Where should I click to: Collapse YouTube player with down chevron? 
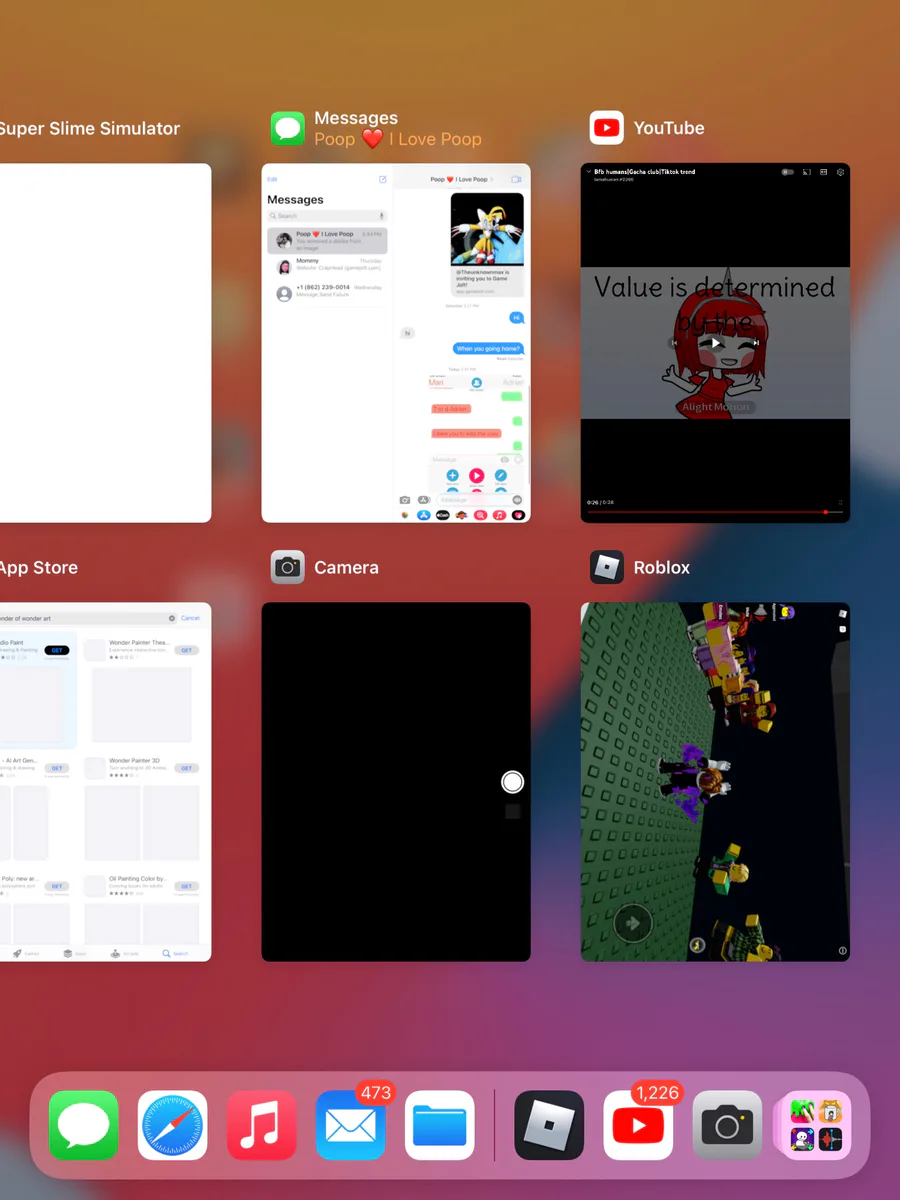pyautogui.click(x=588, y=172)
